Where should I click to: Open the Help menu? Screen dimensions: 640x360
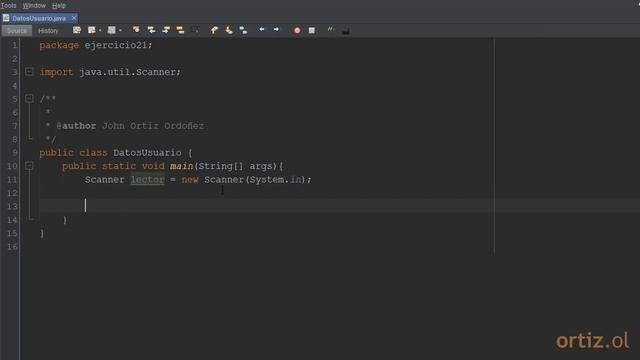59,6
